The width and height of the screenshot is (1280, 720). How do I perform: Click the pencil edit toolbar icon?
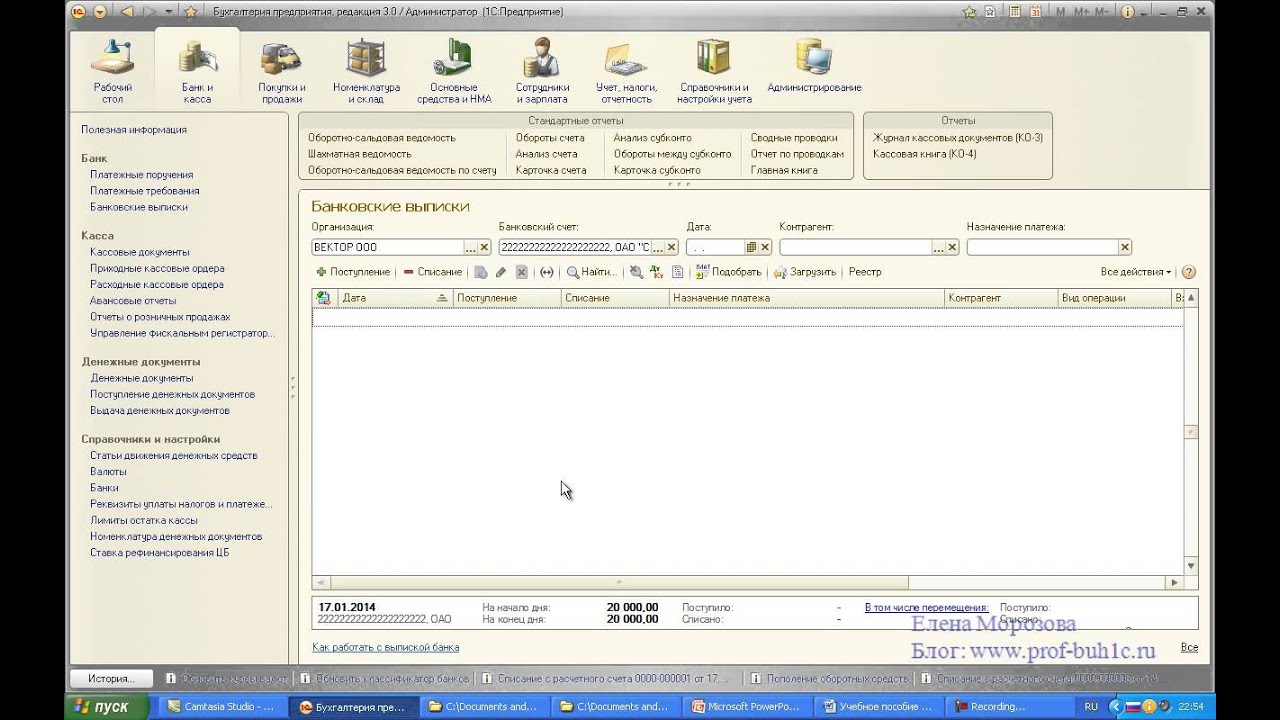pos(501,272)
